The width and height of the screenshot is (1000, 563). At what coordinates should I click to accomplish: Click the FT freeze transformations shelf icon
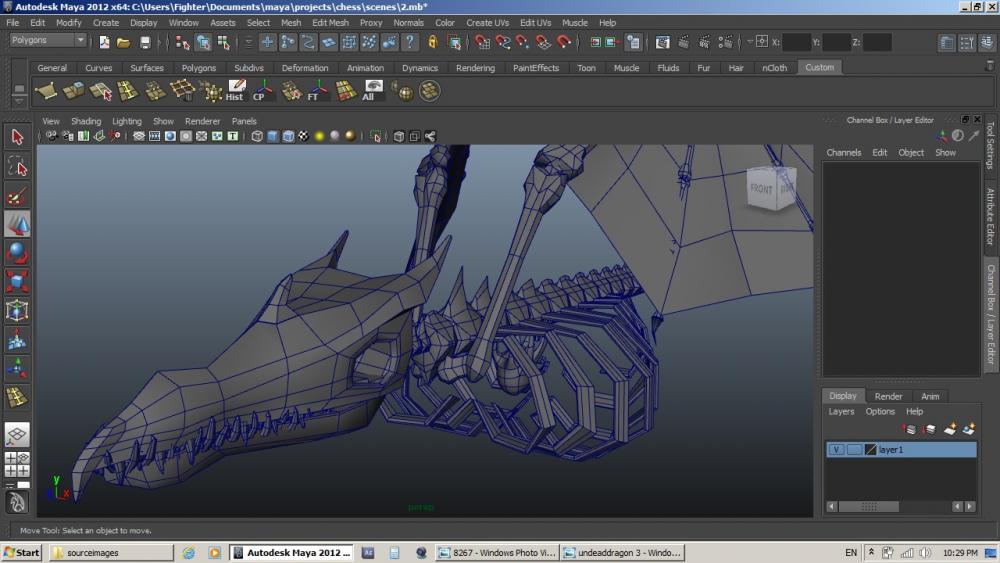pos(317,91)
